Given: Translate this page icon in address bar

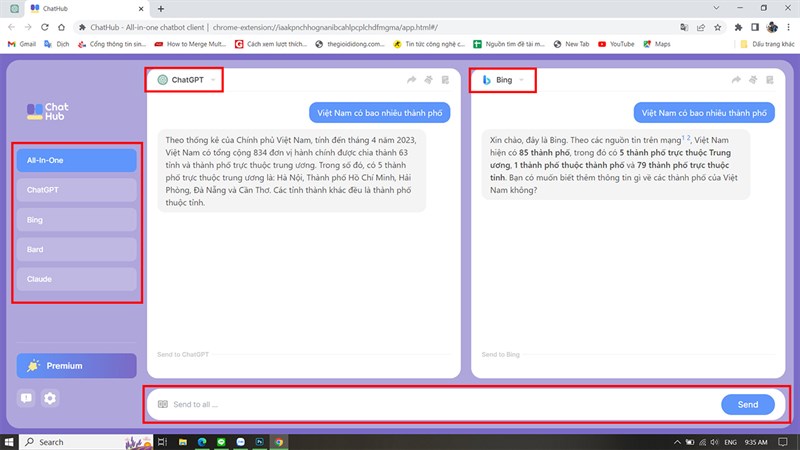Looking at the screenshot, I should pyautogui.click(x=684, y=27).
